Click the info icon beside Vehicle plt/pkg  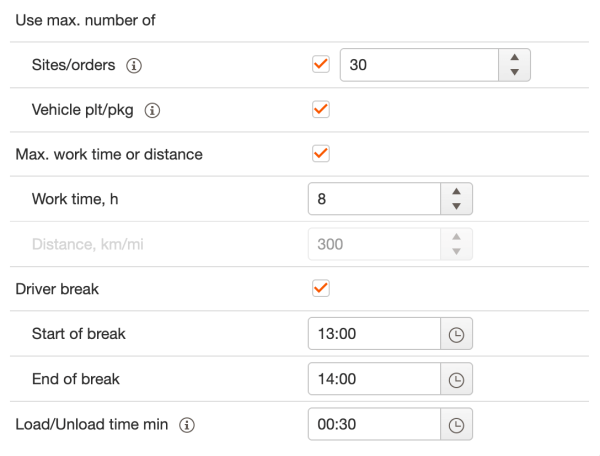coord(152,111)
